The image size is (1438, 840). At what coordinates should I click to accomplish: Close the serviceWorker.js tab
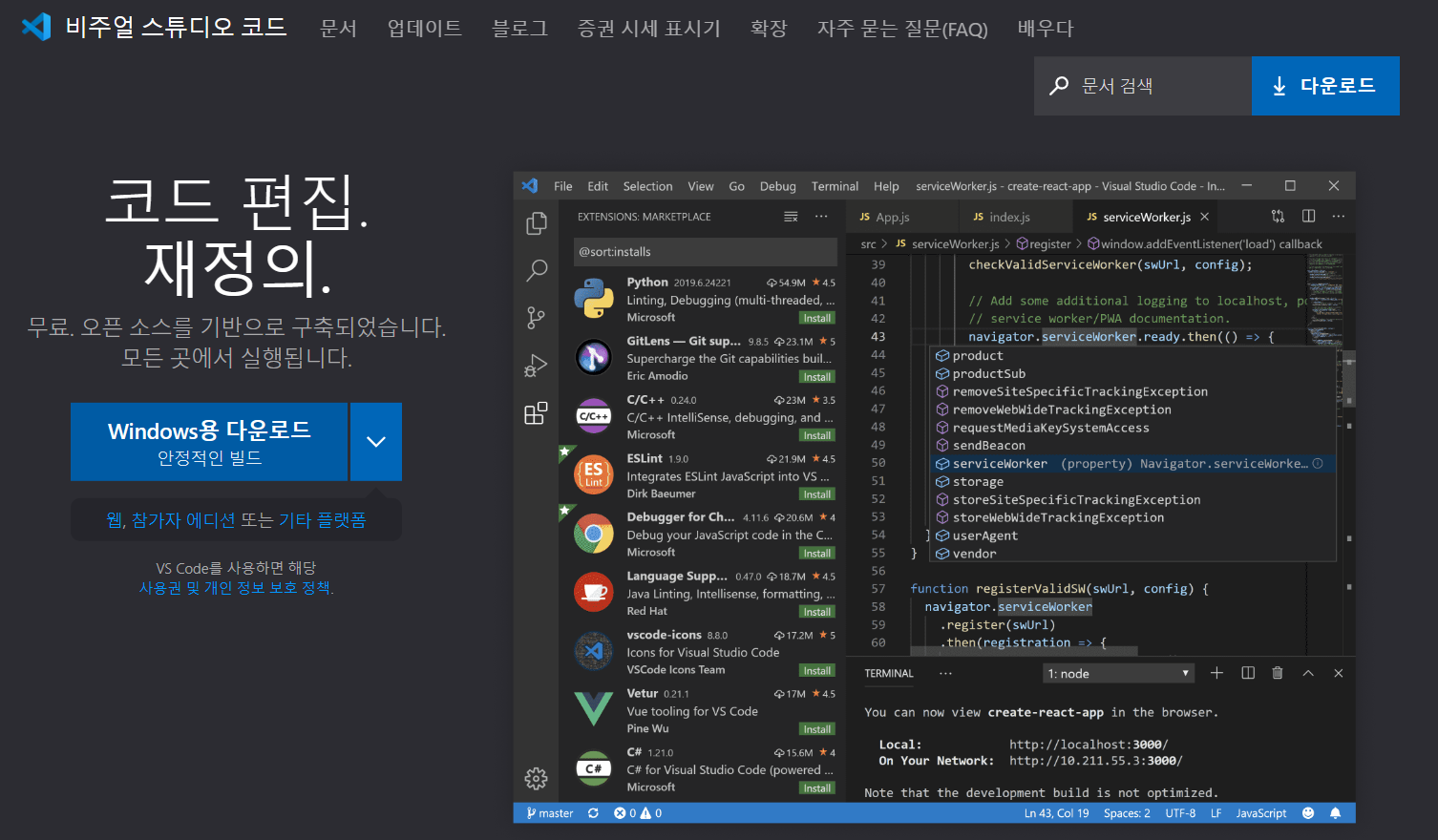point(1205,217)
